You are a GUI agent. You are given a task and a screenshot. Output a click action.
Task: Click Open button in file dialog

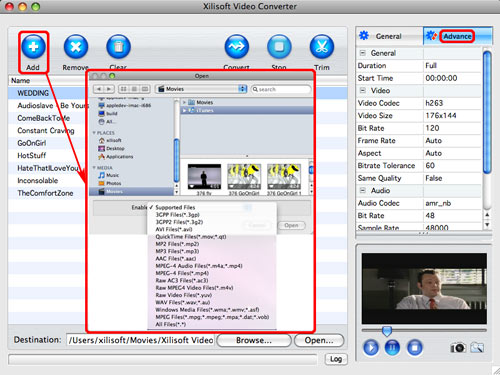[x=291, y=225]
